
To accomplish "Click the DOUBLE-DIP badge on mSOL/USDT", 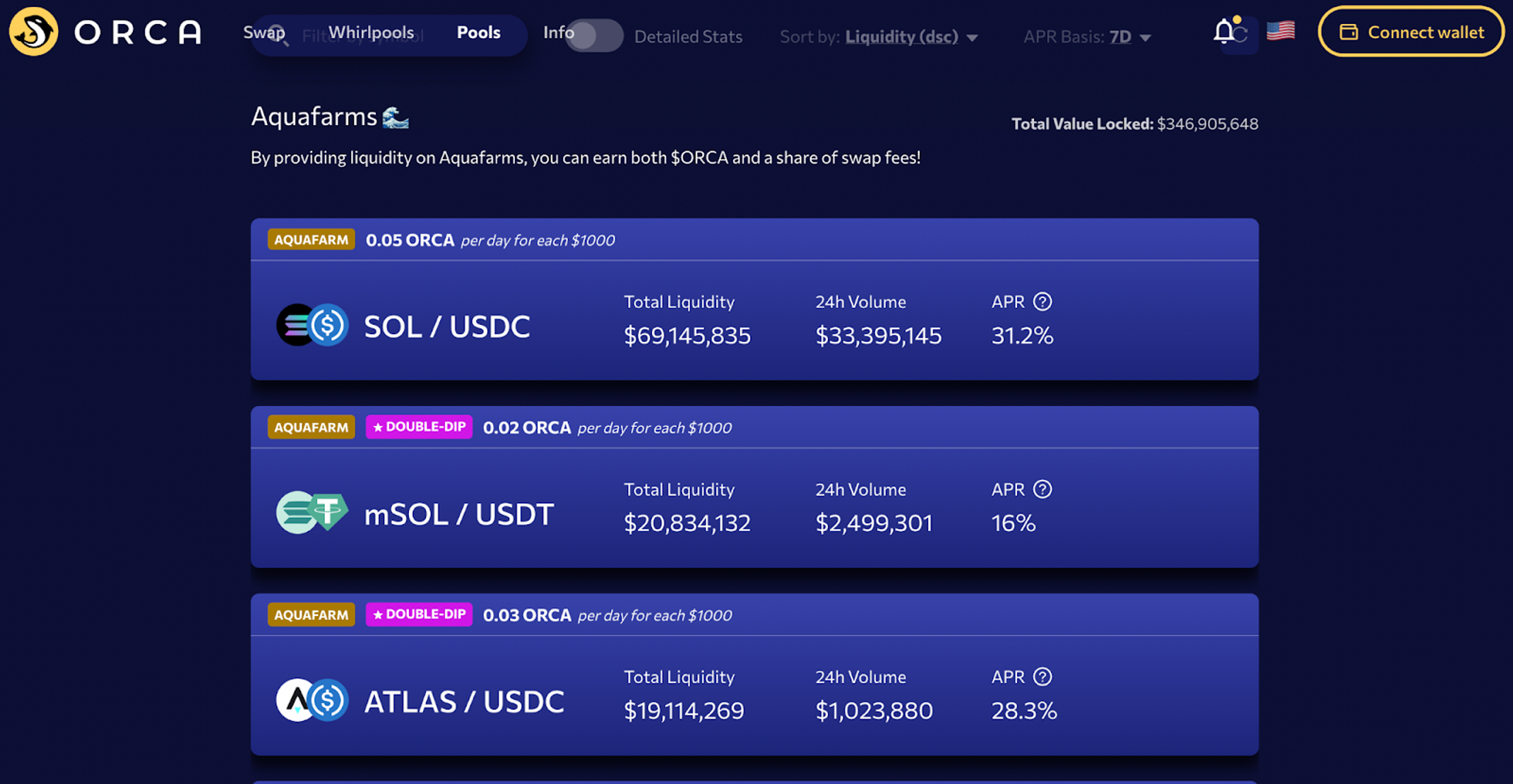I will point(418,427).
